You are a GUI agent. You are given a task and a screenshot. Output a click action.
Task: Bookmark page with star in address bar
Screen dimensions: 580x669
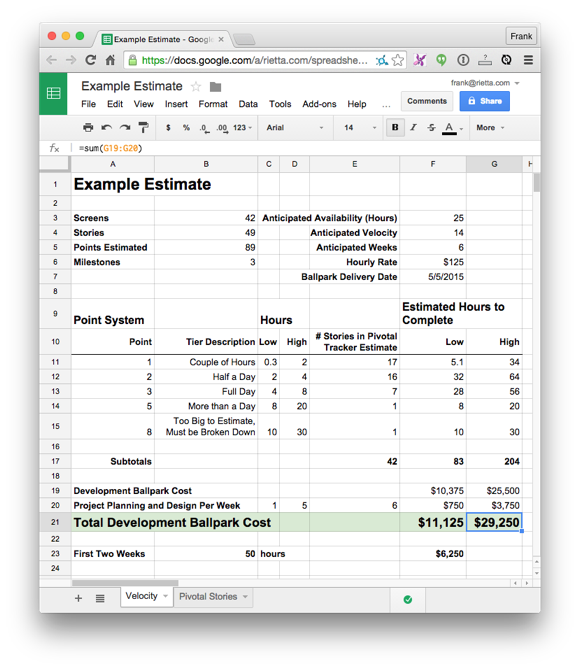[x=398, y=60]
